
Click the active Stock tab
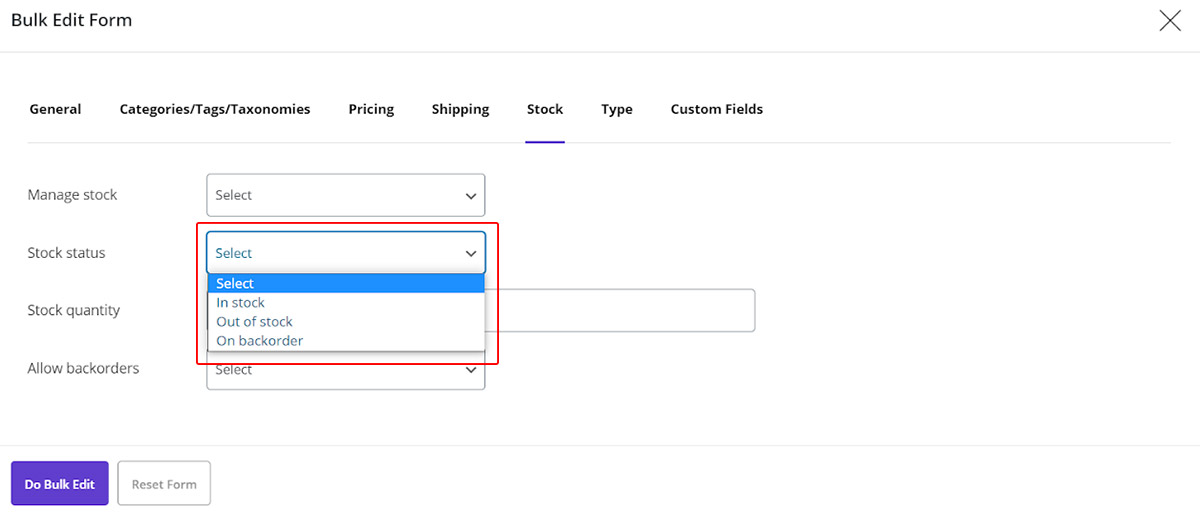(545, 109)
